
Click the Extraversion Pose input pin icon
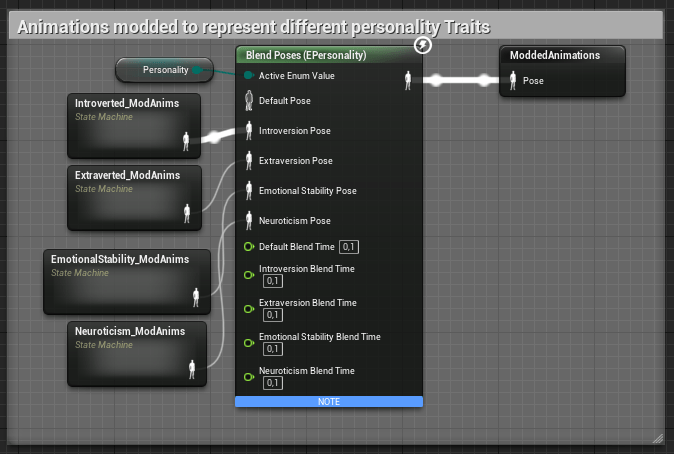(x=249, y=161)
